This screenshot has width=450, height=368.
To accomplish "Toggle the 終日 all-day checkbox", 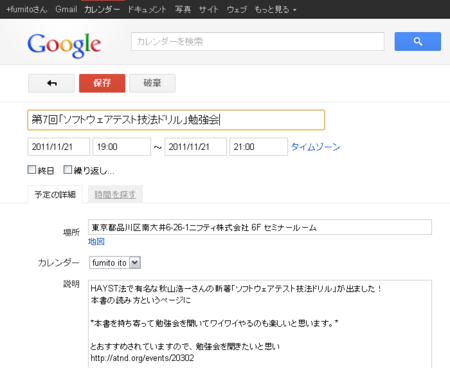I will [x=32, y=170].
